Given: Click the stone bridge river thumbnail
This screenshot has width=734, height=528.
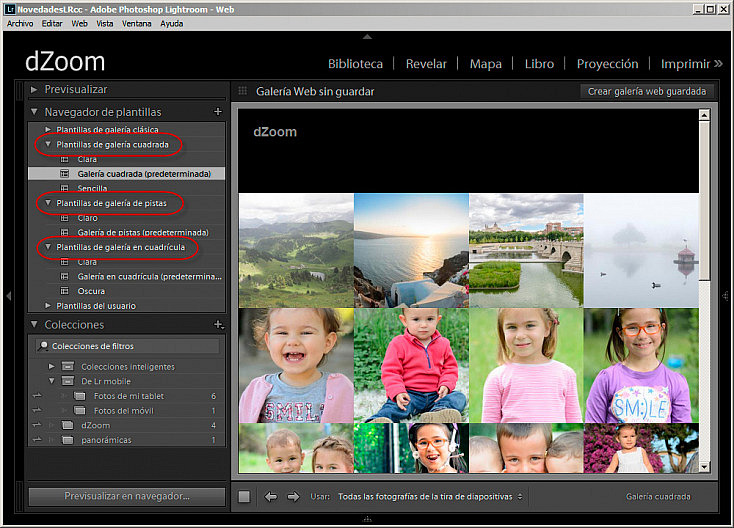Looking at the screenshot, I should 527,250.
